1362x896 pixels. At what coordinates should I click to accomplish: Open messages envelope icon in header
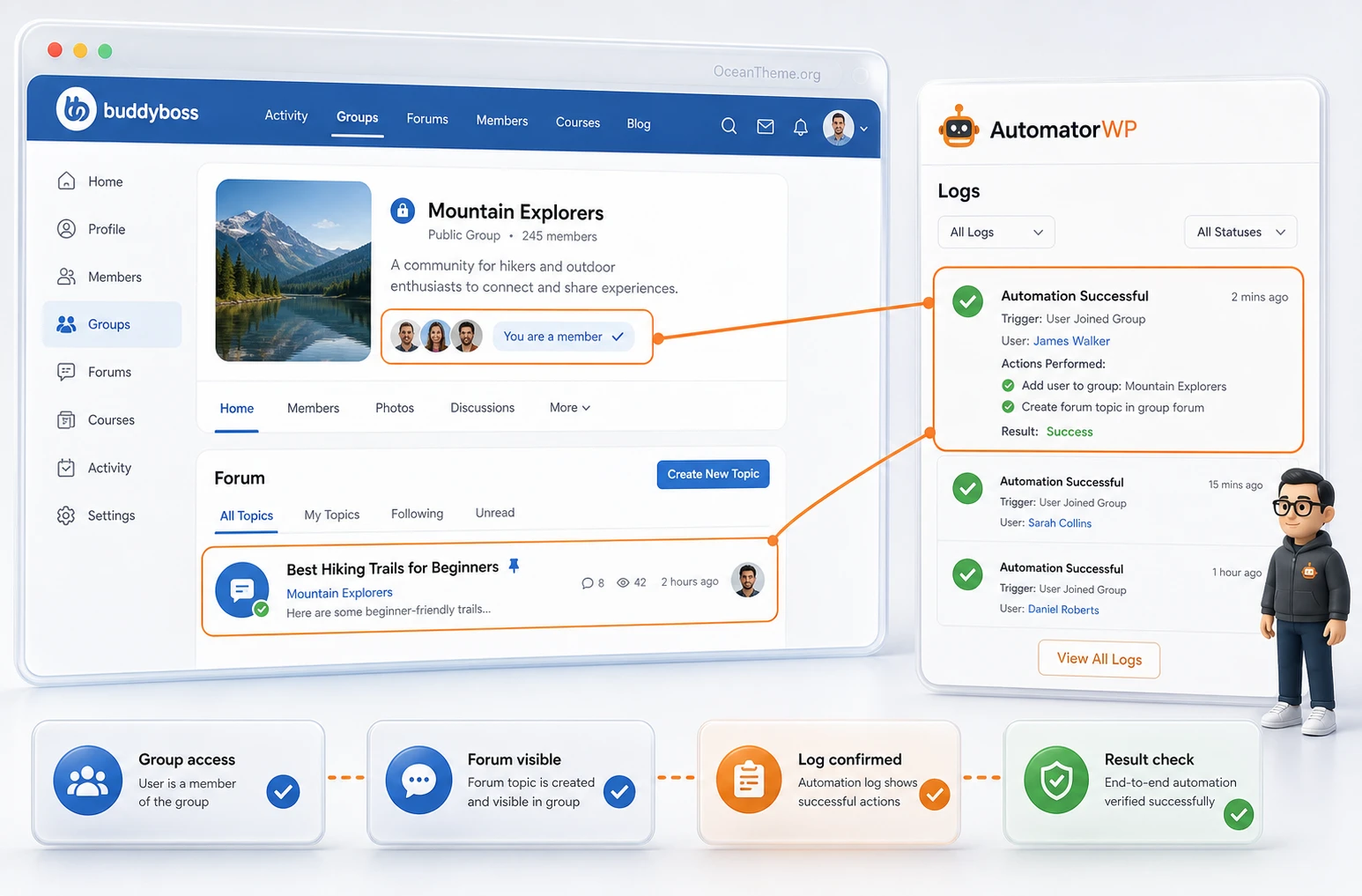[x=766, y=127]
